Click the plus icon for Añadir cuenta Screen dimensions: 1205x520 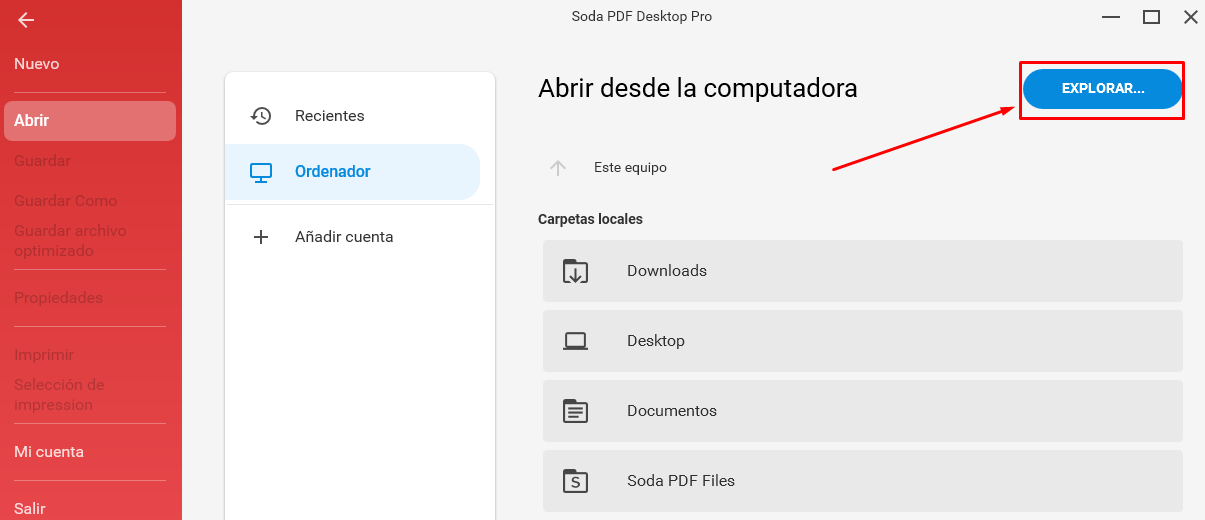[261, 237]
